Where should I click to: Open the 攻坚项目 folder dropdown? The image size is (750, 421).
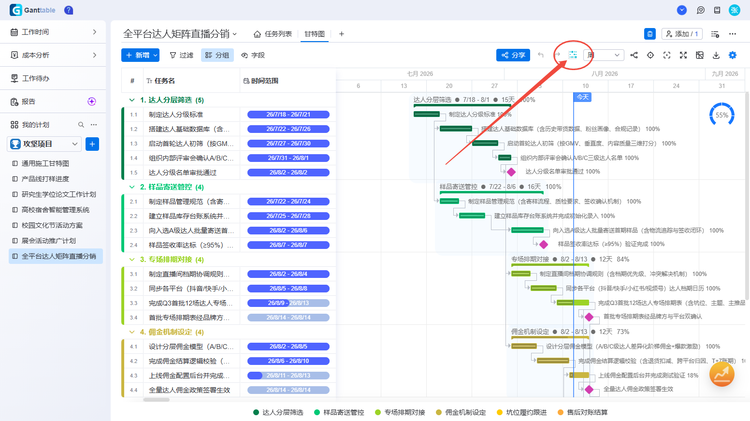[x=75, y=144]
